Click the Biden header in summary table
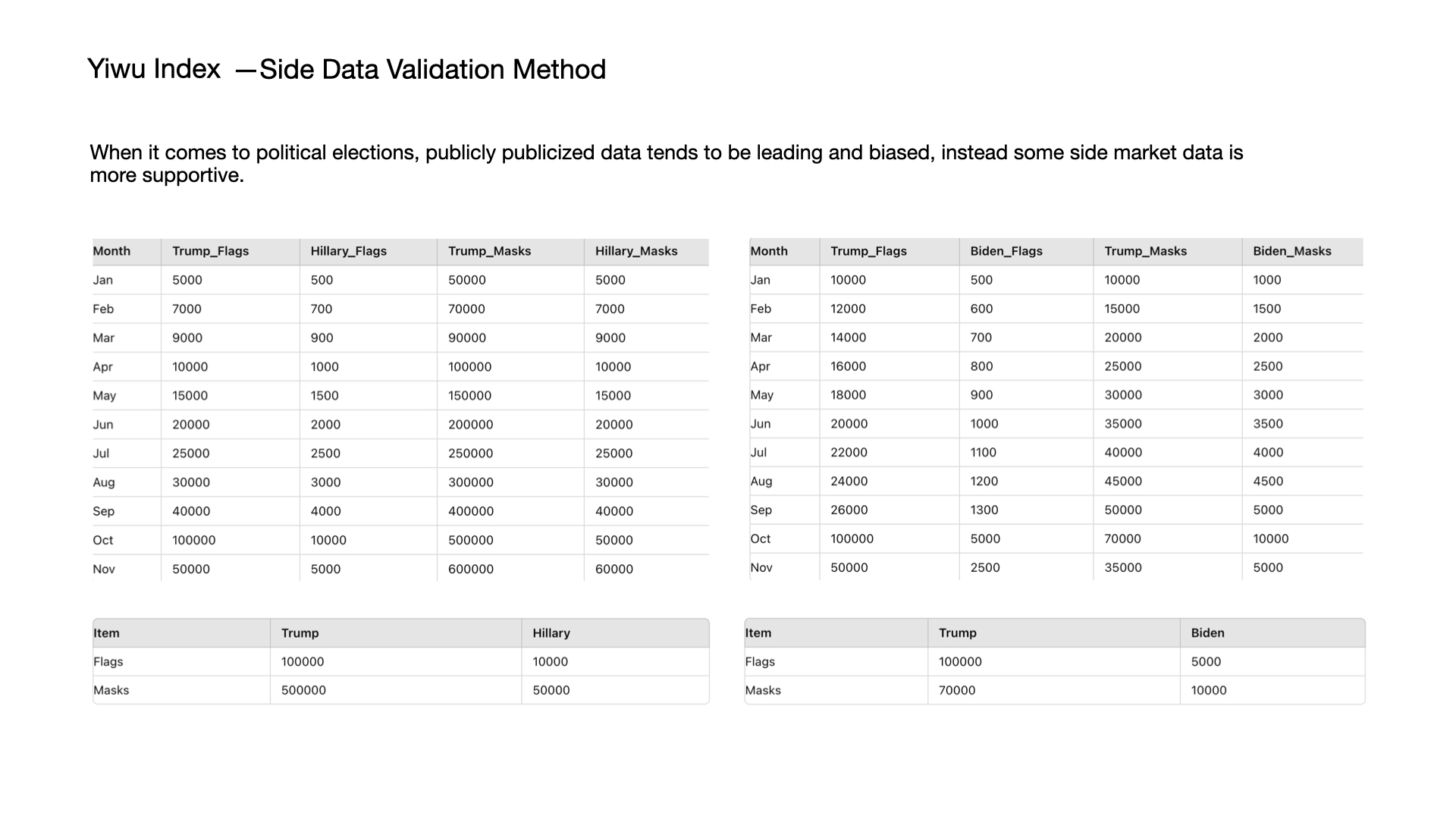 point(1207,632)
